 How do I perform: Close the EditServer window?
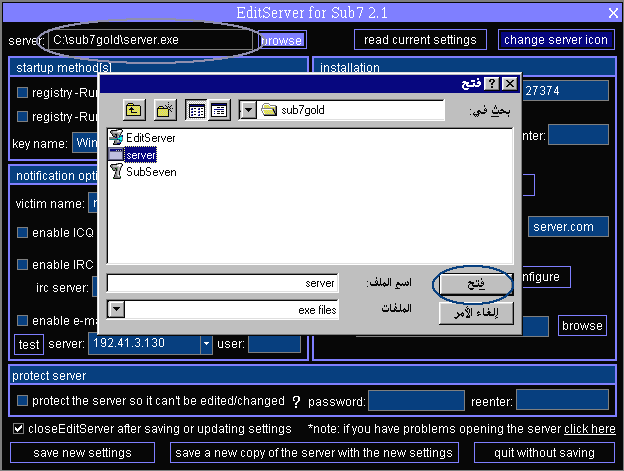coord(613,13)
